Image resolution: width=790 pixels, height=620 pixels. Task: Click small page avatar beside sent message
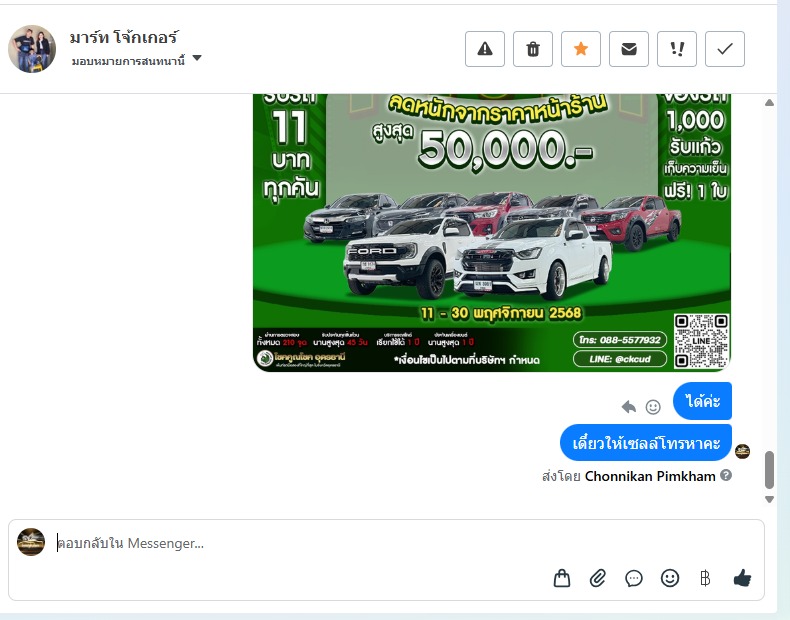click(x=742, y=451)
